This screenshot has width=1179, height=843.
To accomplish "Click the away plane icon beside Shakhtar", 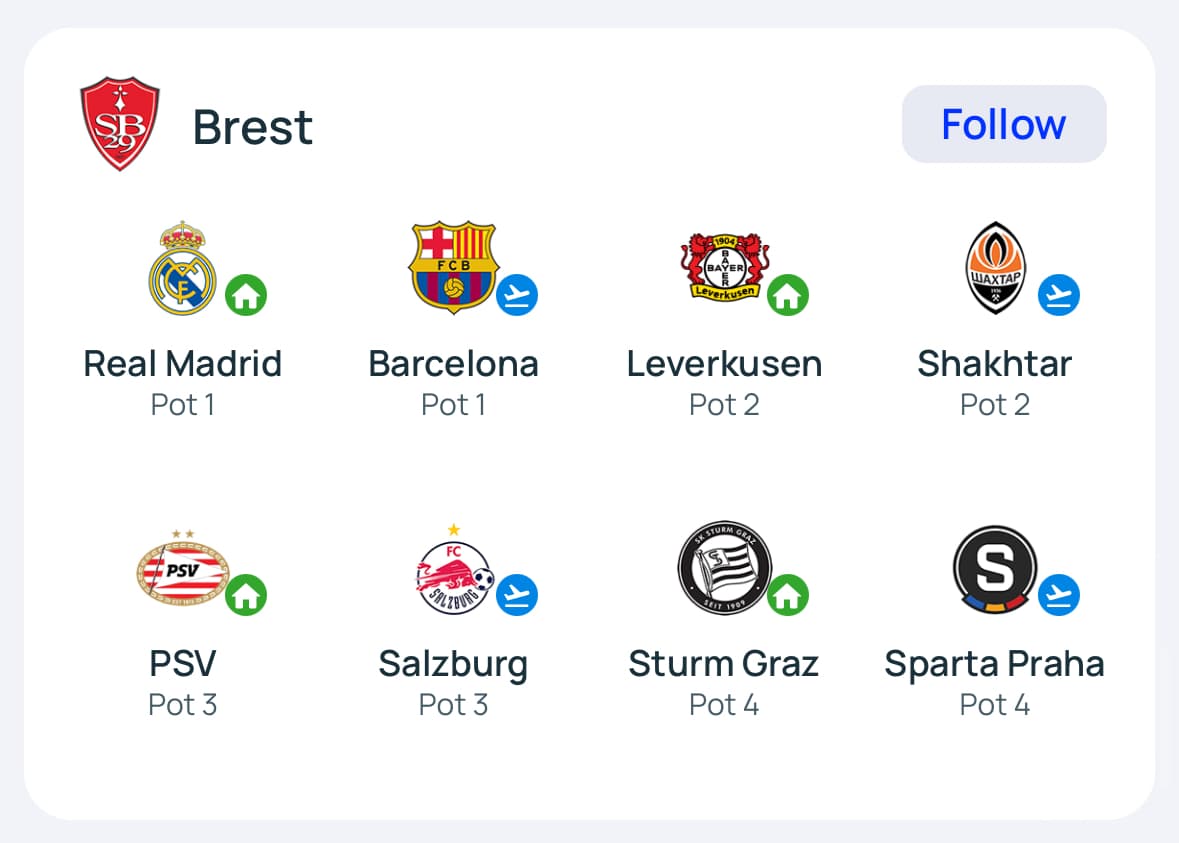I will click(1059, 295).
